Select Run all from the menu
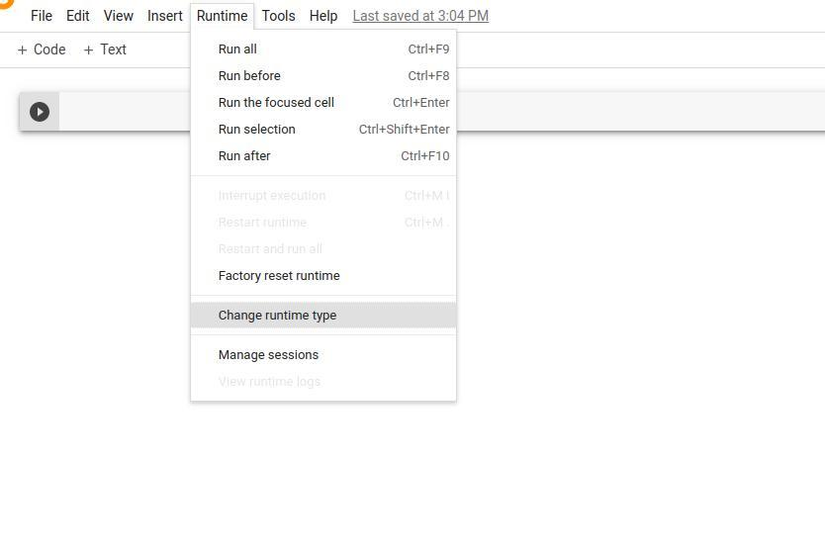Image resolution: width=825 pixels, height=553 pixels. click(x=323, y=49)
